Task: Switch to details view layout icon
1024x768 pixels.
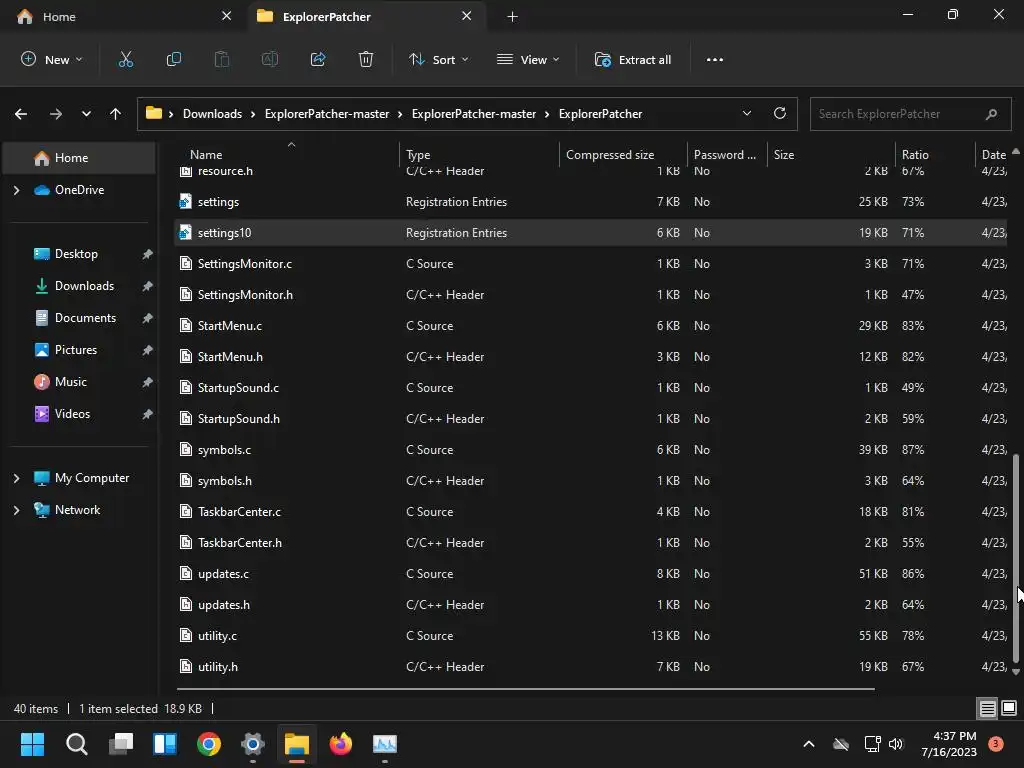Action: point(987,708)
